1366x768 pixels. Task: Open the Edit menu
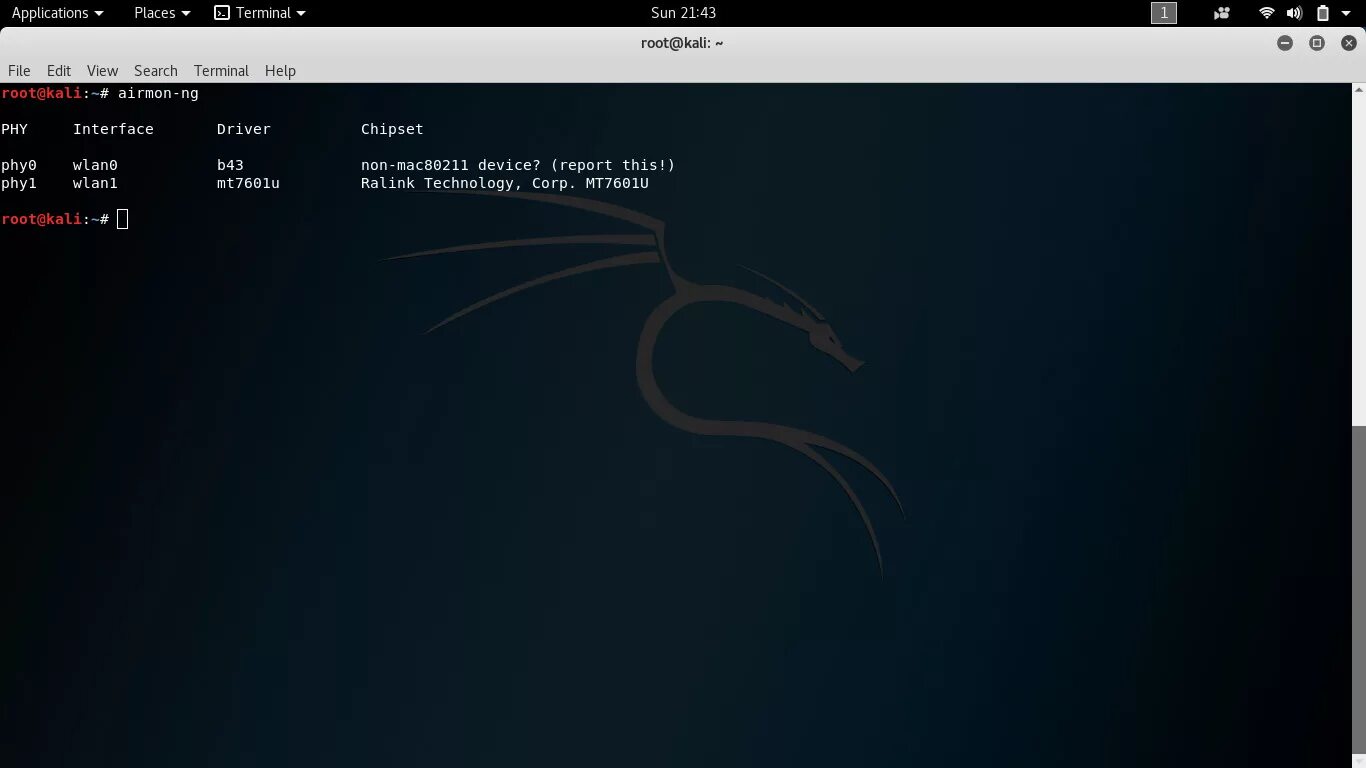pos(59,71)
